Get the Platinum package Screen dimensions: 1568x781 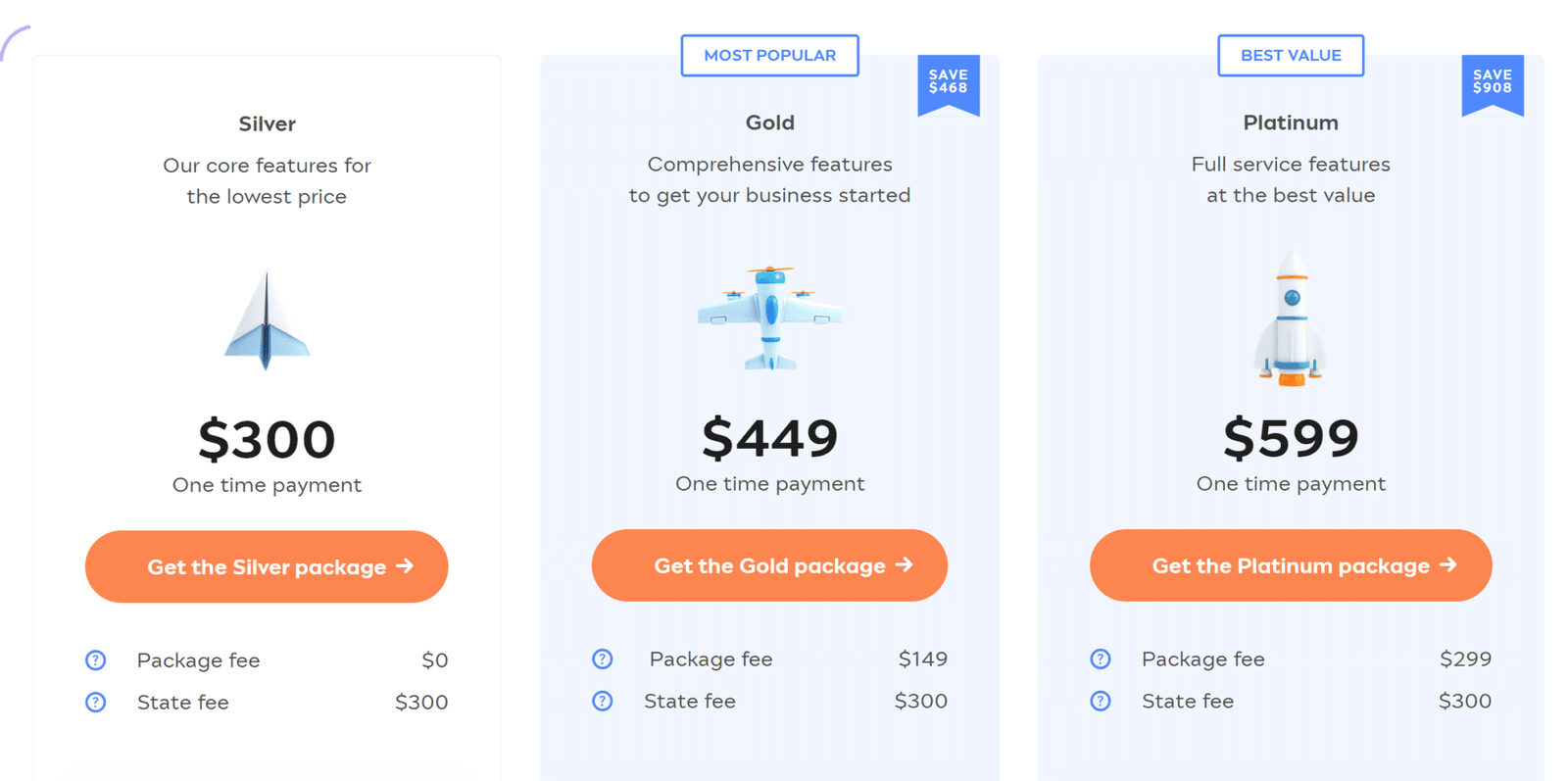click(1291, 565)
